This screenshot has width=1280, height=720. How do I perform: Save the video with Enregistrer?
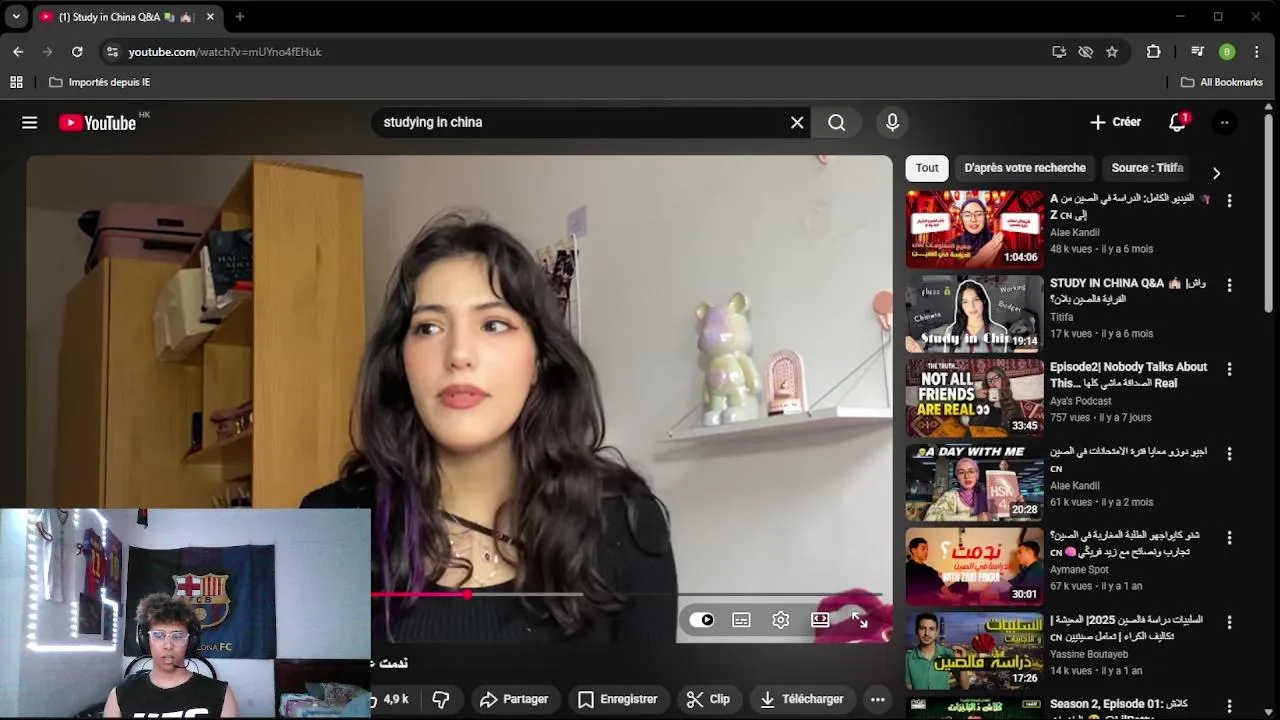[x=617, y=699]
